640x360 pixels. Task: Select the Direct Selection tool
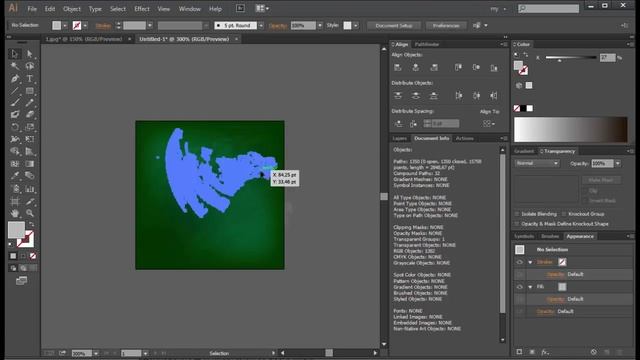pos(30,54)
